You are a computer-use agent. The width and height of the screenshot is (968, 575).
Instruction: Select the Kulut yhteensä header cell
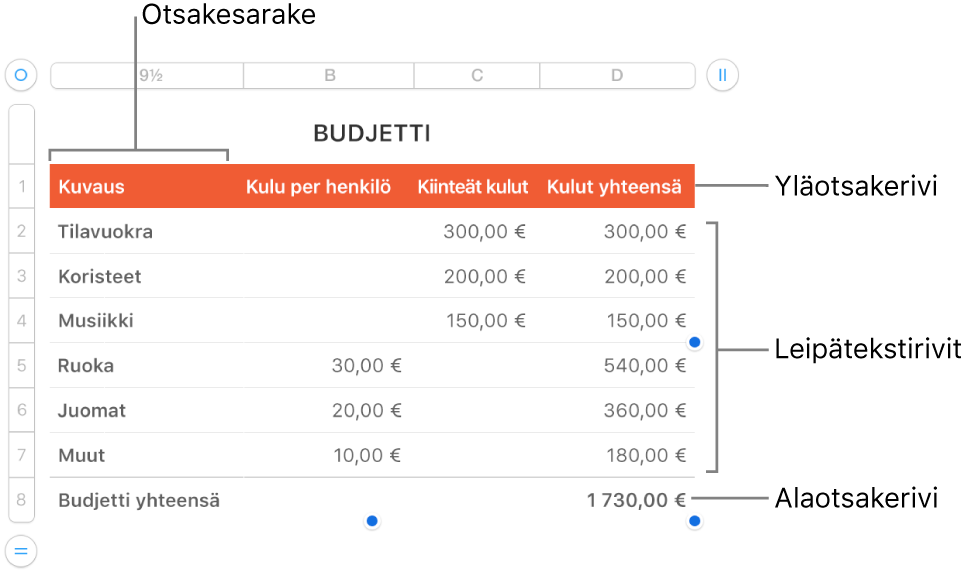point(614,186)
